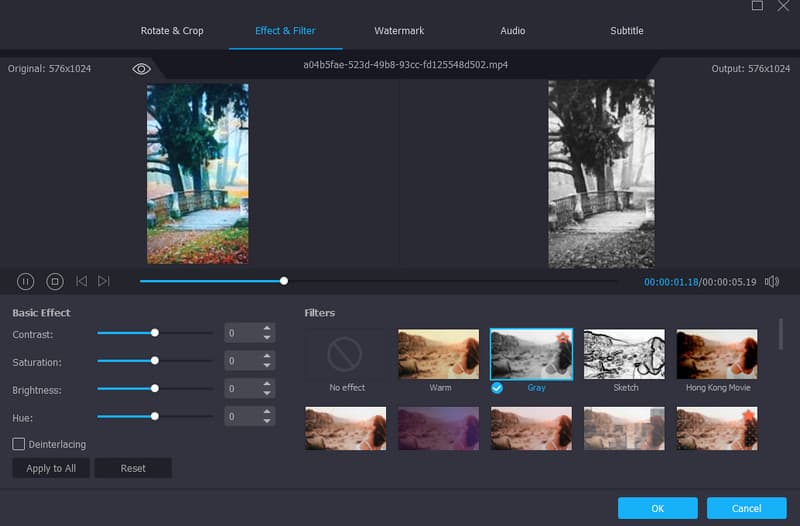Open the Rotate & Crop tab
Viewport: 800px width, 526px height.
(172, 31)
